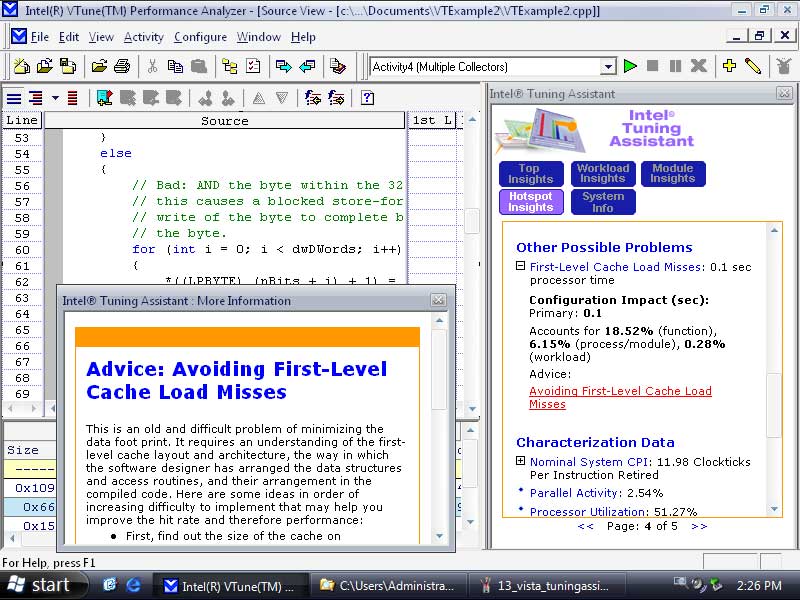800x600 pixels.
Task: Click the Paste clipboard icon
Action: tap(198, 66)
